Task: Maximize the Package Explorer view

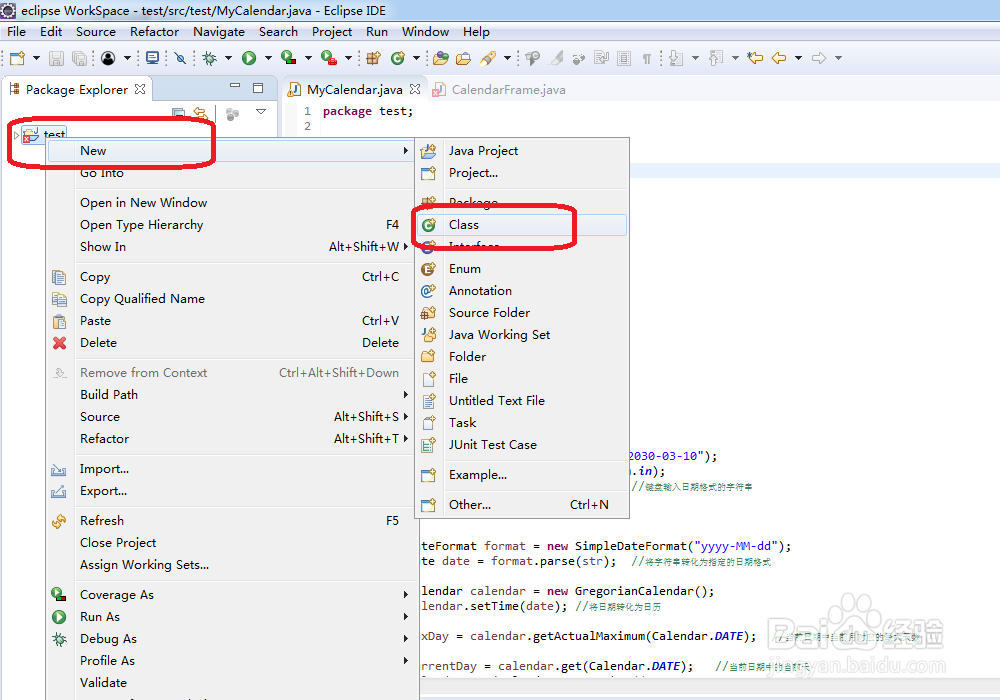Action: 258,88
